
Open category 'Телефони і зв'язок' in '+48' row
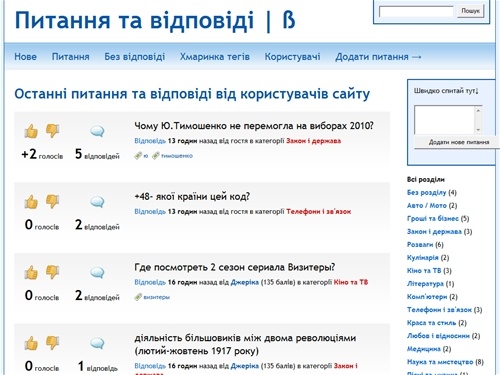318,211
